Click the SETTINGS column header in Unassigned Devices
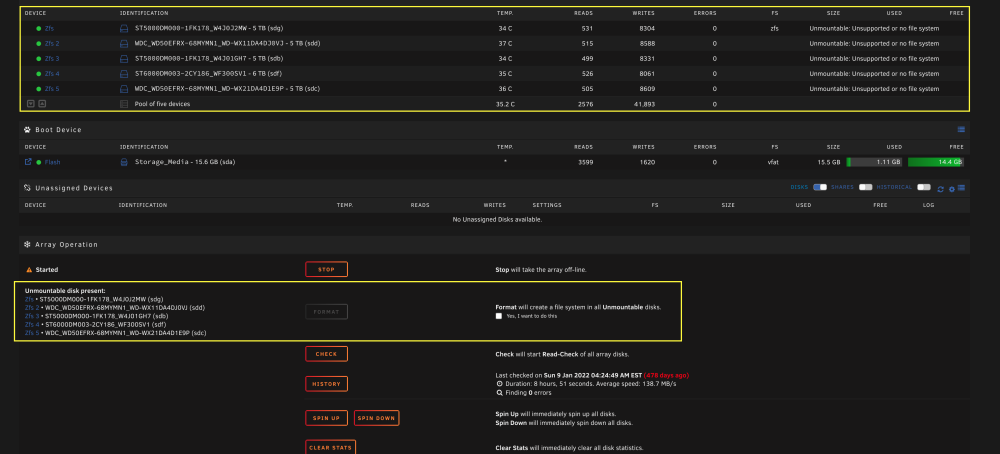1000x454 pixels. [547, 205]
